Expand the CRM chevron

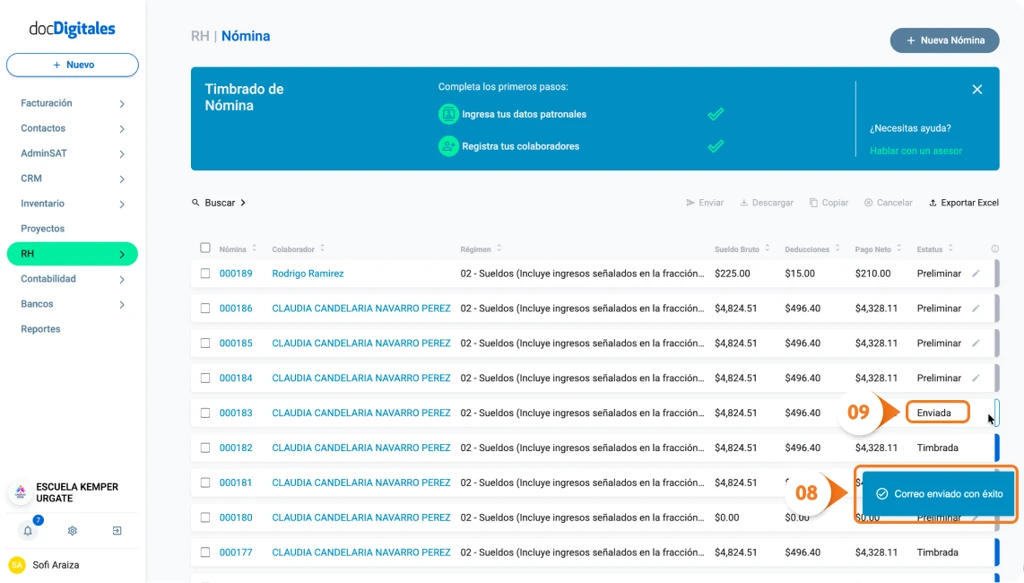(x=122, y=179)
